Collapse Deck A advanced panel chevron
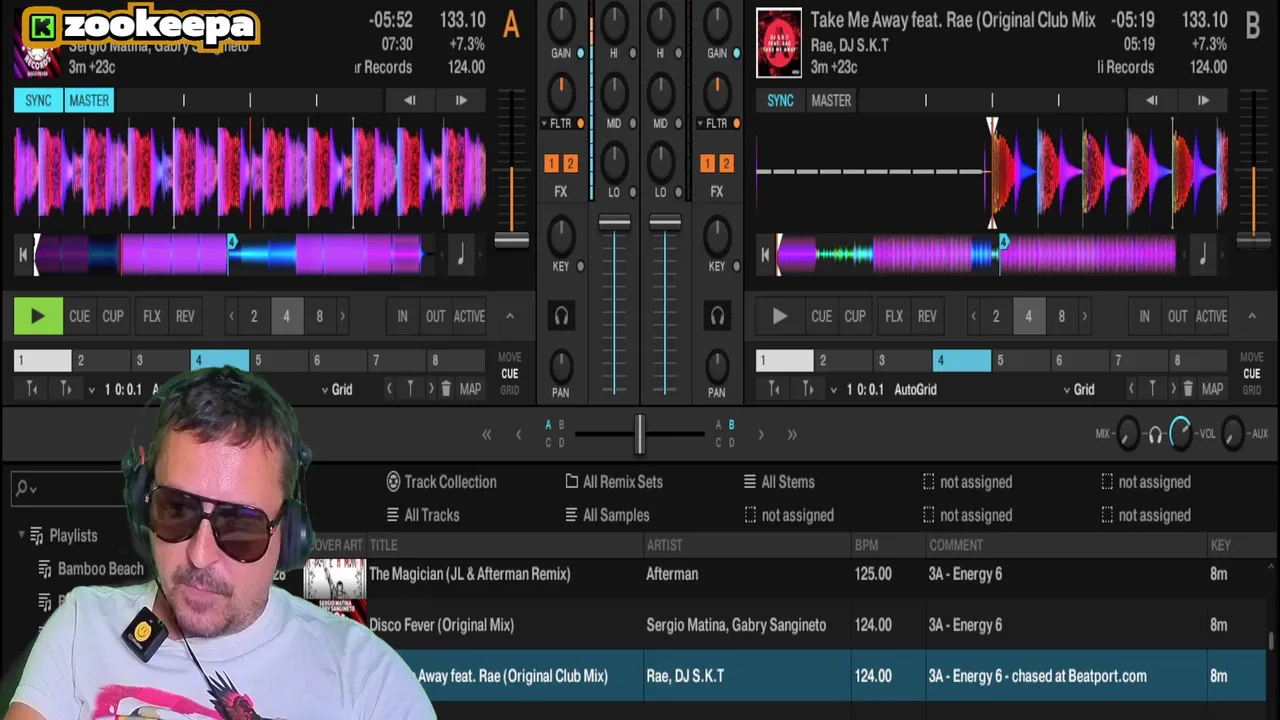Viewport: 1280px width, 720px height. [x=509, y=316]
